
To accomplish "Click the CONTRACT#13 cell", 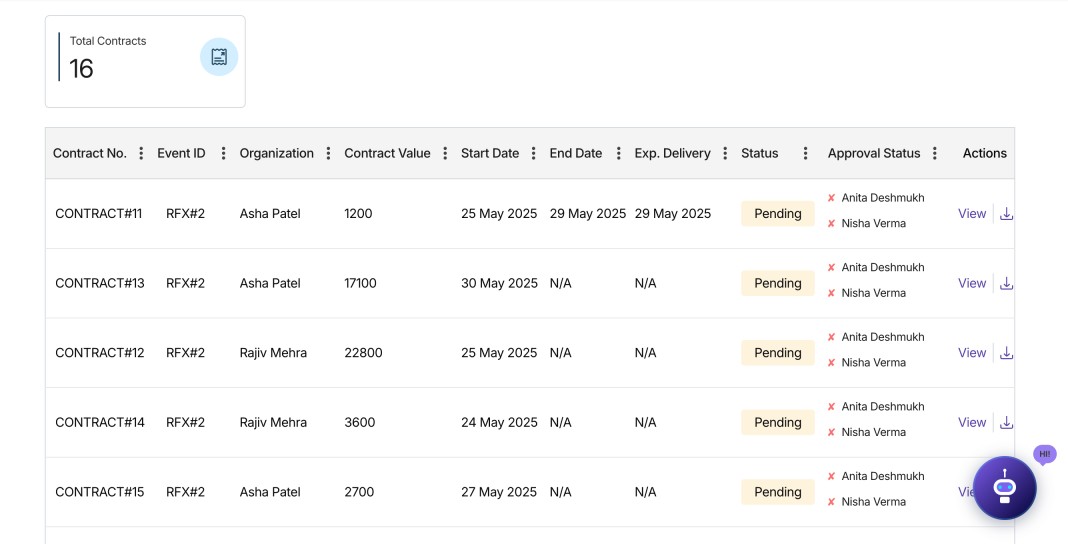I will pos(100,283).
